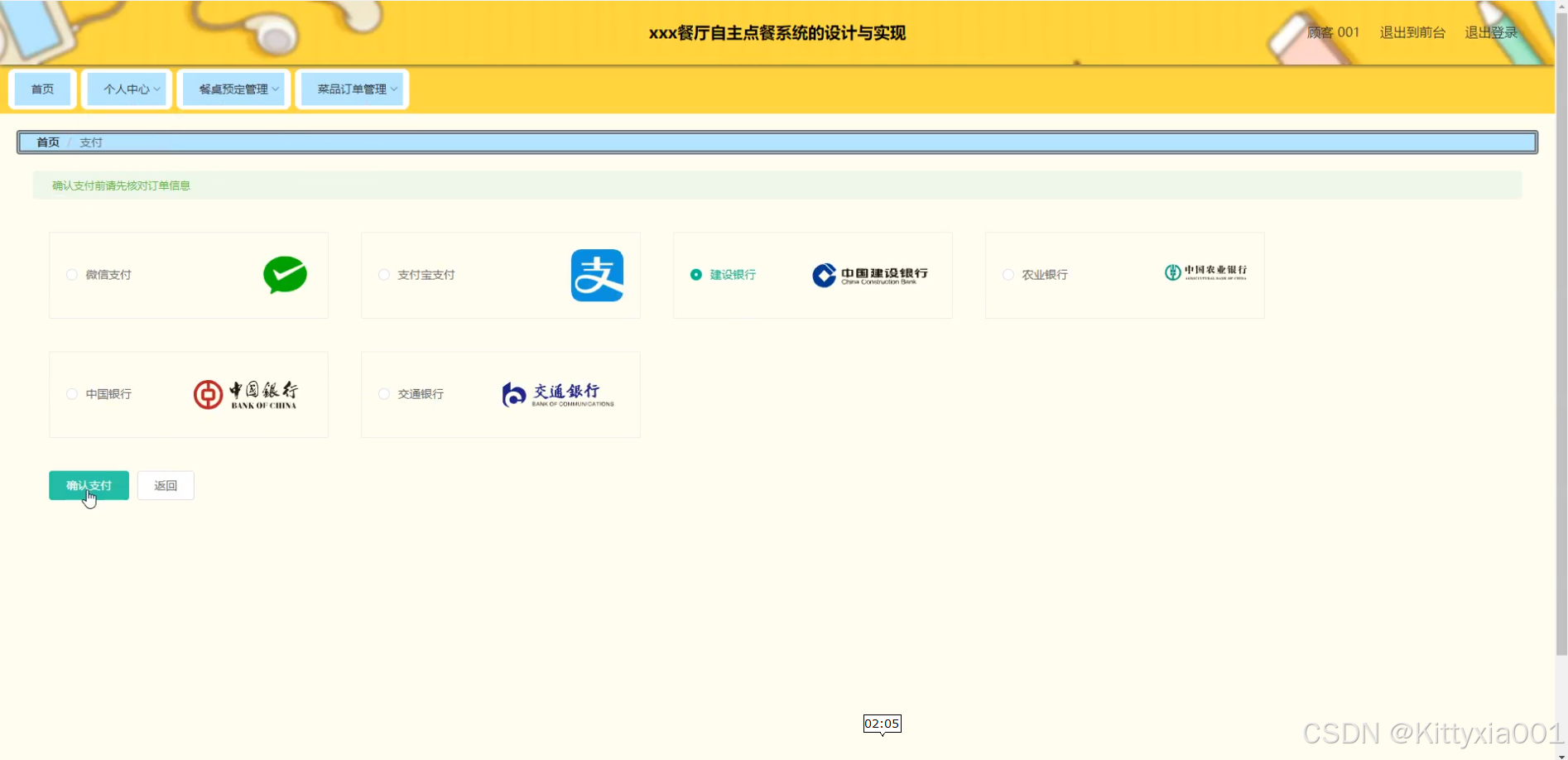The image size is (1568, 760).
Task: Click the 支付宝支付 label text
Action: pyautogui.click(x=426, y=275)
